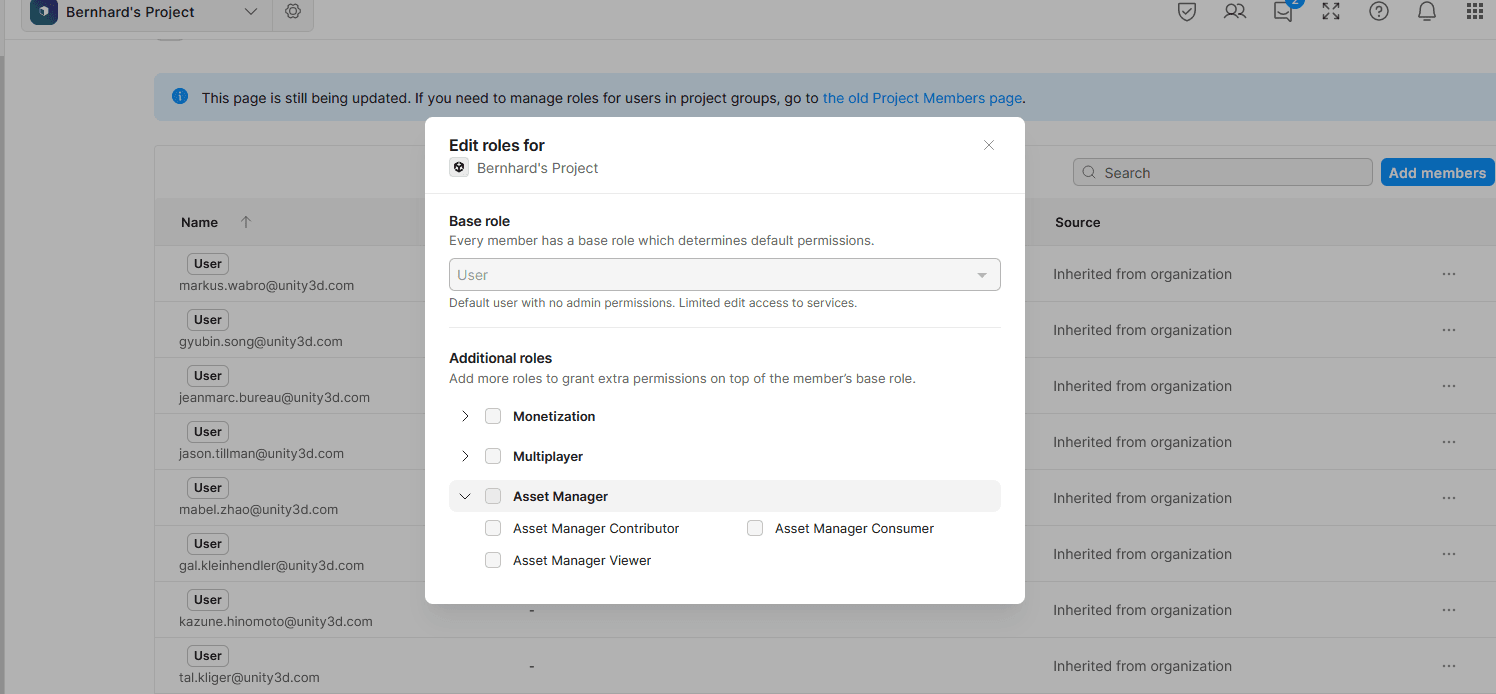1496x694 pixels.
Task: Expand the Multiplayer roles section
Action: coord(464,455)
